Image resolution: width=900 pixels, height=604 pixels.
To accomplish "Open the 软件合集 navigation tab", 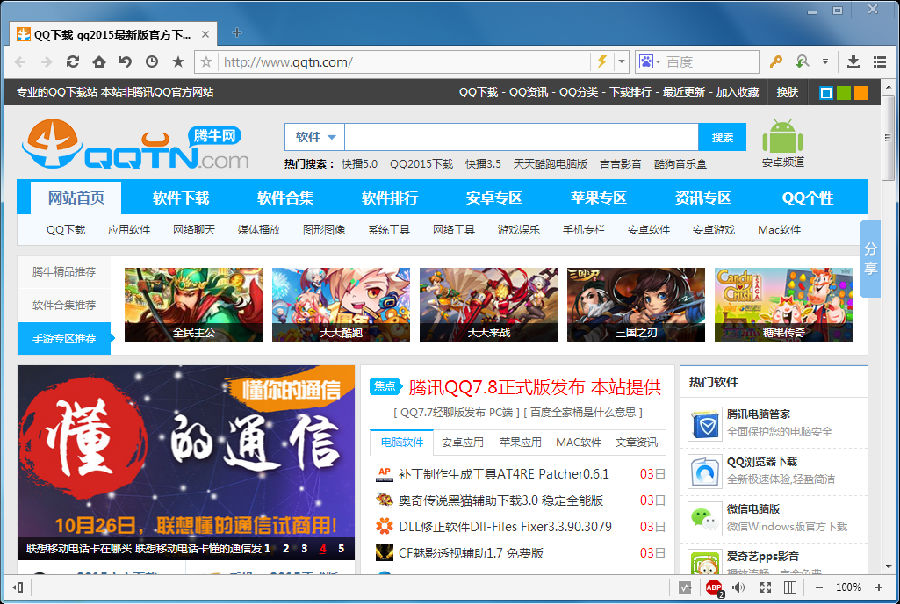I will coord(285,198).
